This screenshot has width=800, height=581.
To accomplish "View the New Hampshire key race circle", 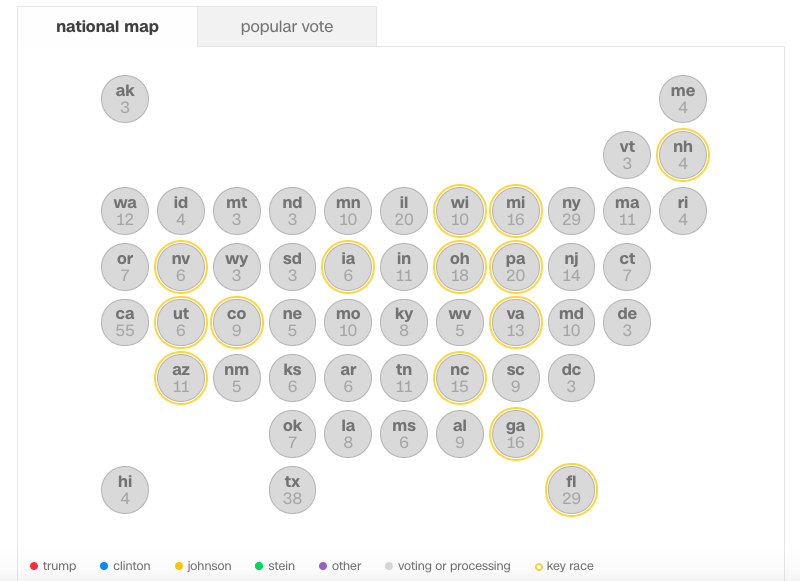I will (682, 156).
